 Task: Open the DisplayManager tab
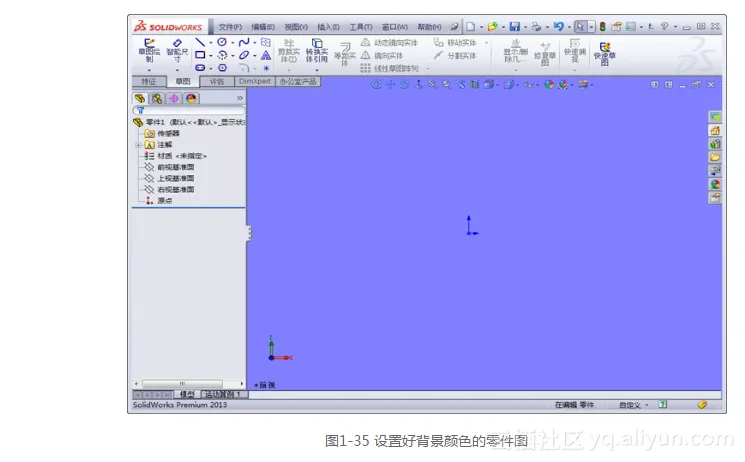pos(191,98)
